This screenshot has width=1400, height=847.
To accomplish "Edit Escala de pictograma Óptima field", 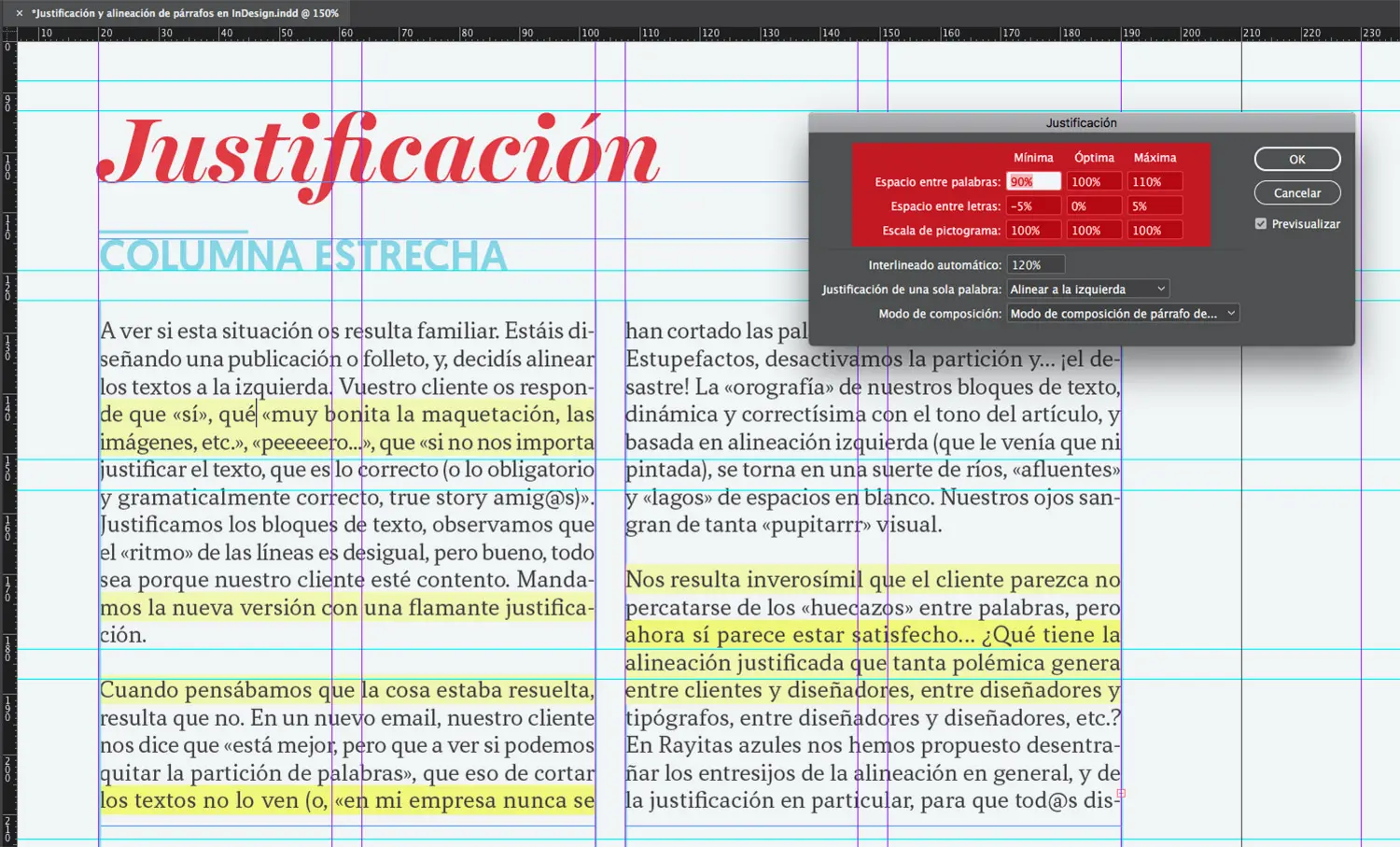I will [x=1095, y=231].
